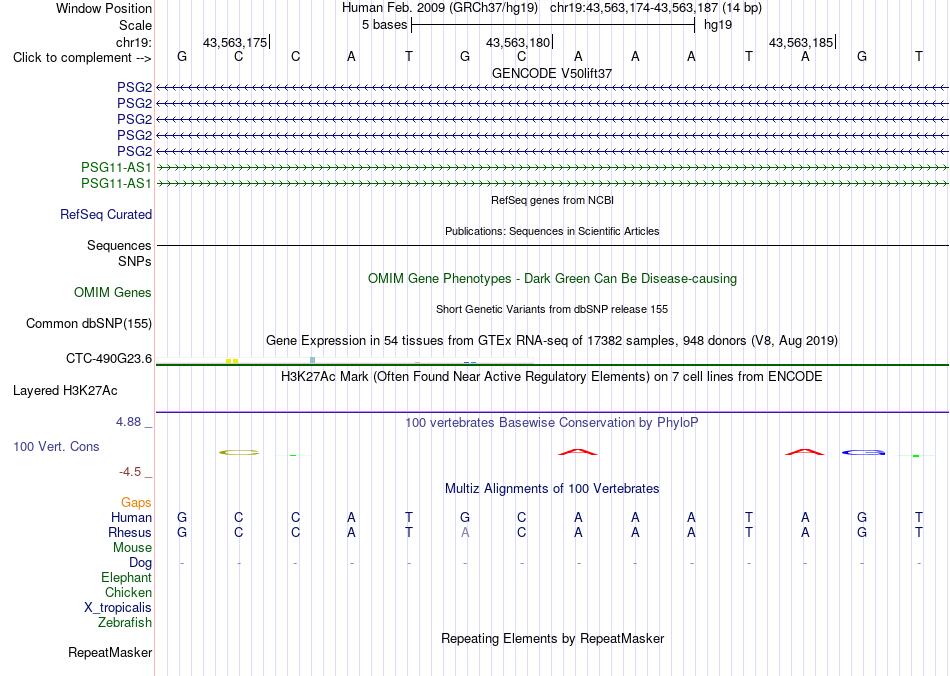Screen dimensions: 950x676
Task: Click the Zebrafish alignment row label
Action: point(125,623)
